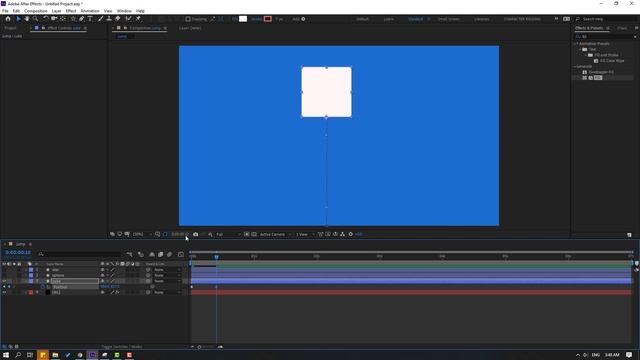Click the blue label color of the cube layer

pos(31,281)
